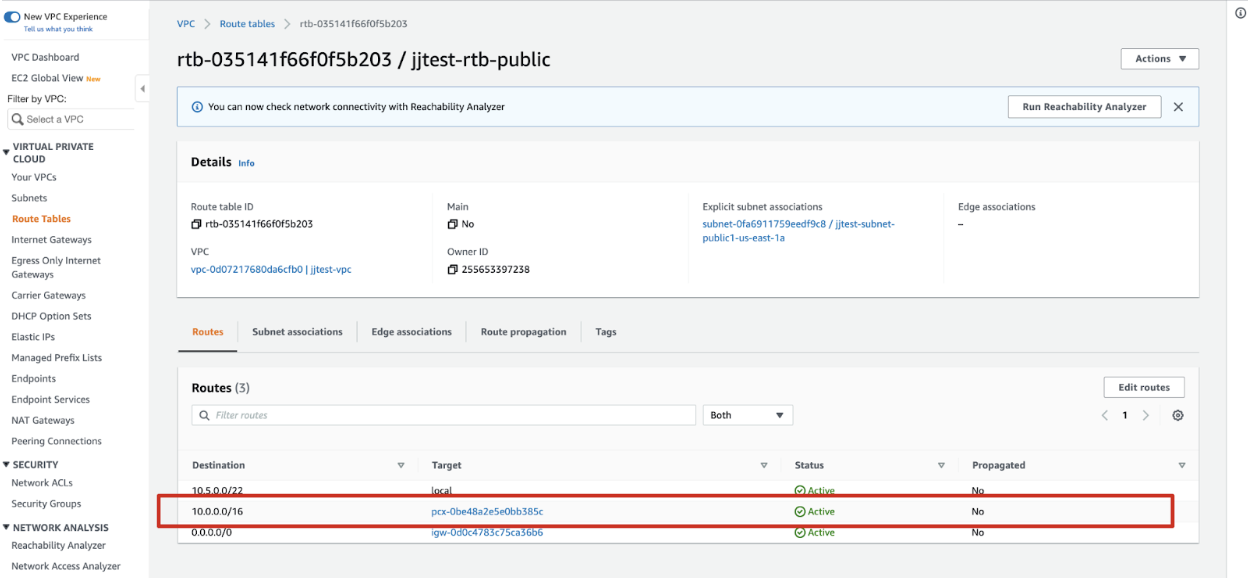Select the 10.5.0.0/22 destination cell
The width and height of the screenshot is (1248, 578).
(217, 491)
